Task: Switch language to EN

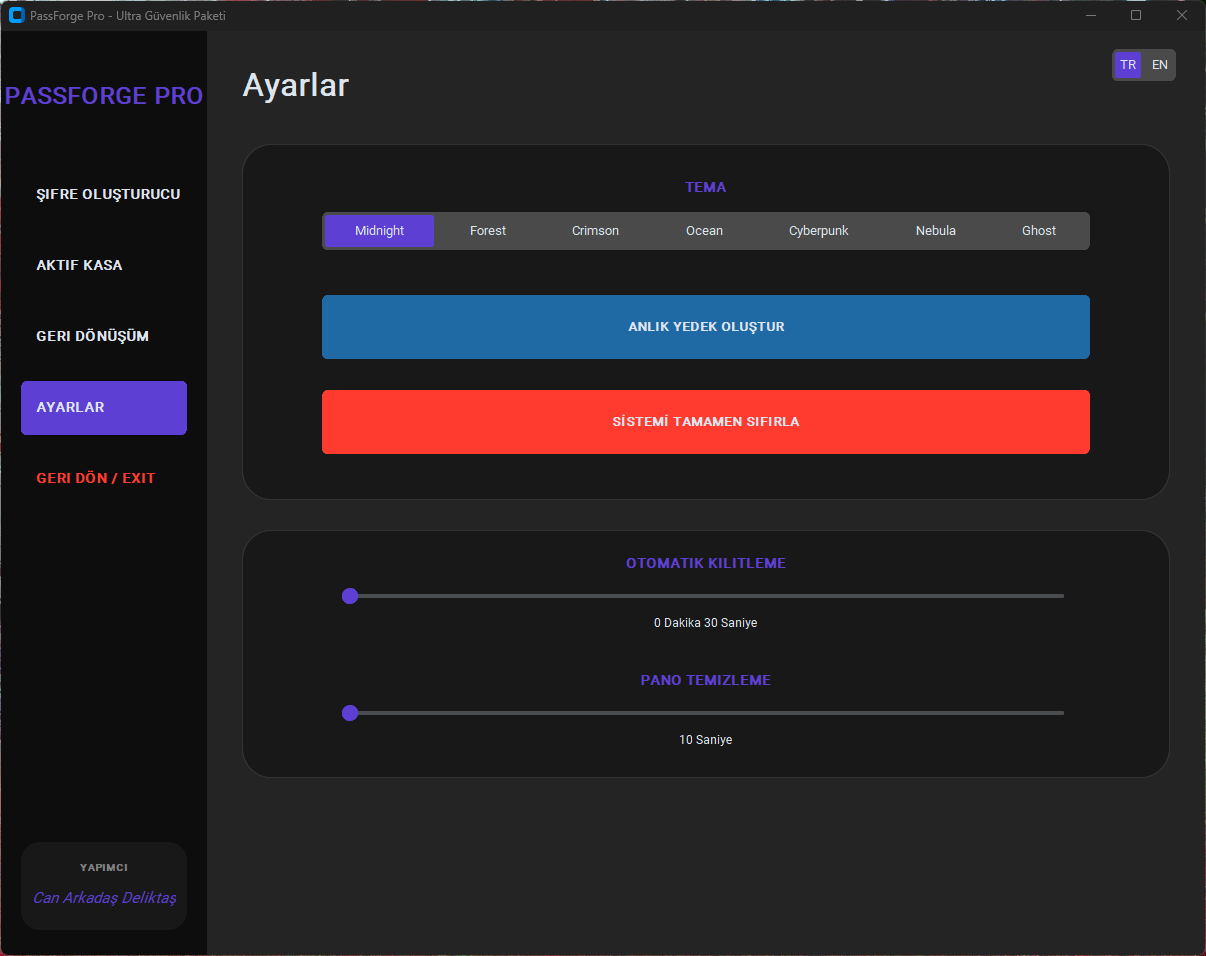Action: click(1159, 64)
